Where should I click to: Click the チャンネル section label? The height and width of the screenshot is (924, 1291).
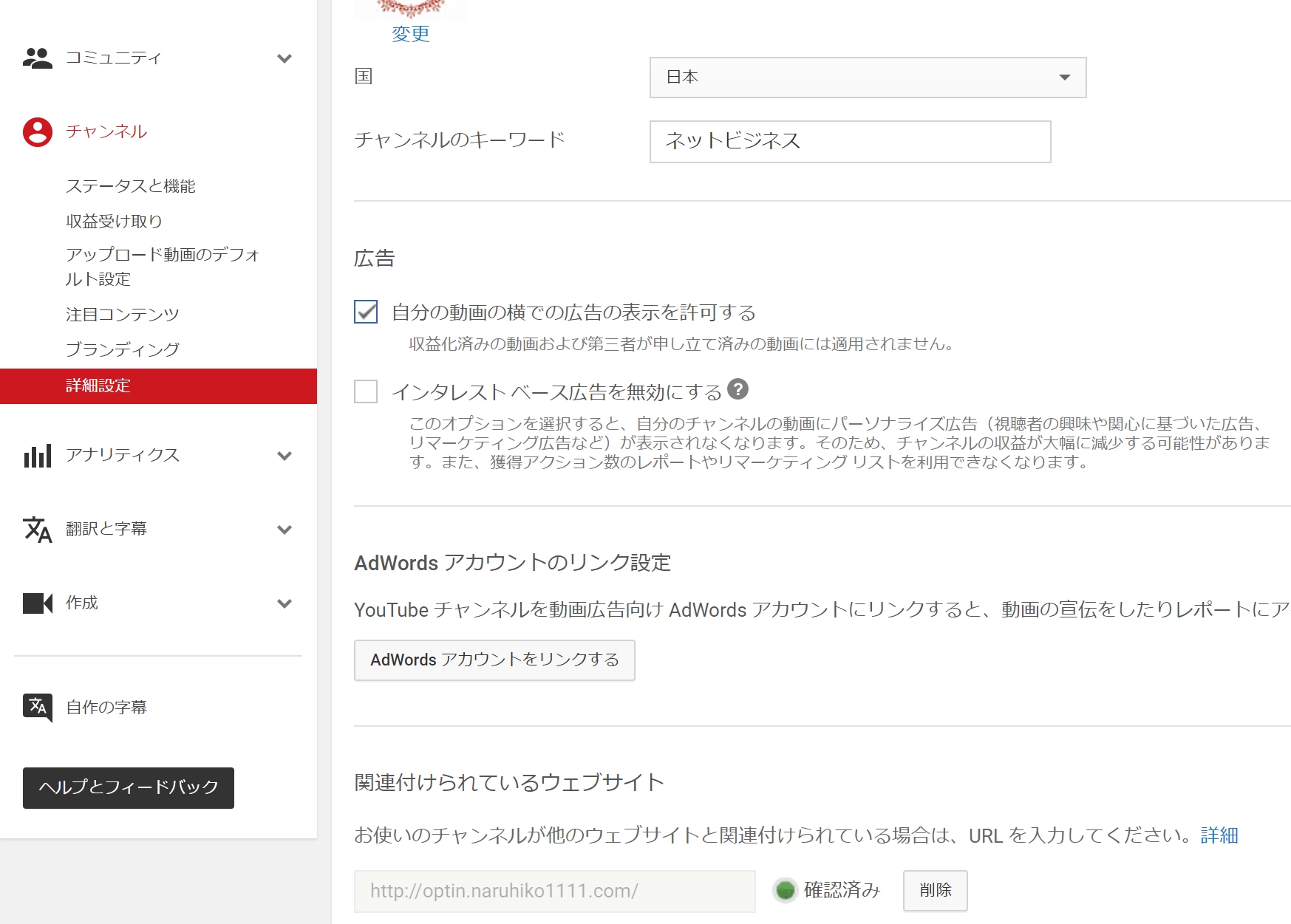pos(106,131)
